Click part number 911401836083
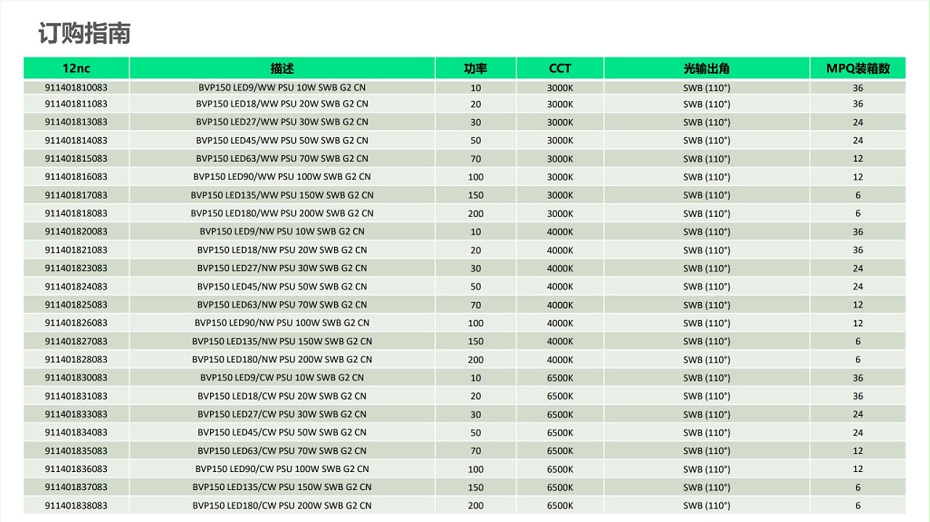This screenshot has height=522, width=930. coord(76,469)
